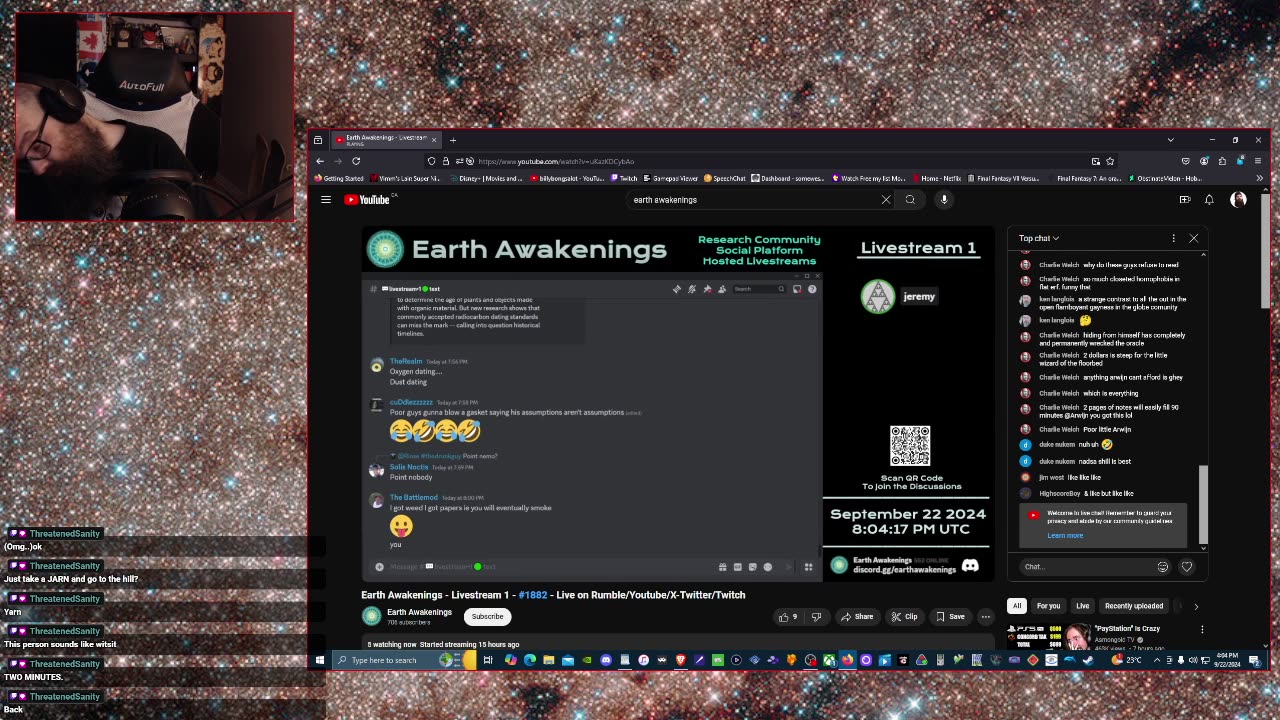Open the YouTube hamburger guide menu
The height and width of the screenshot is (720, 1280).
pos(326,200)
